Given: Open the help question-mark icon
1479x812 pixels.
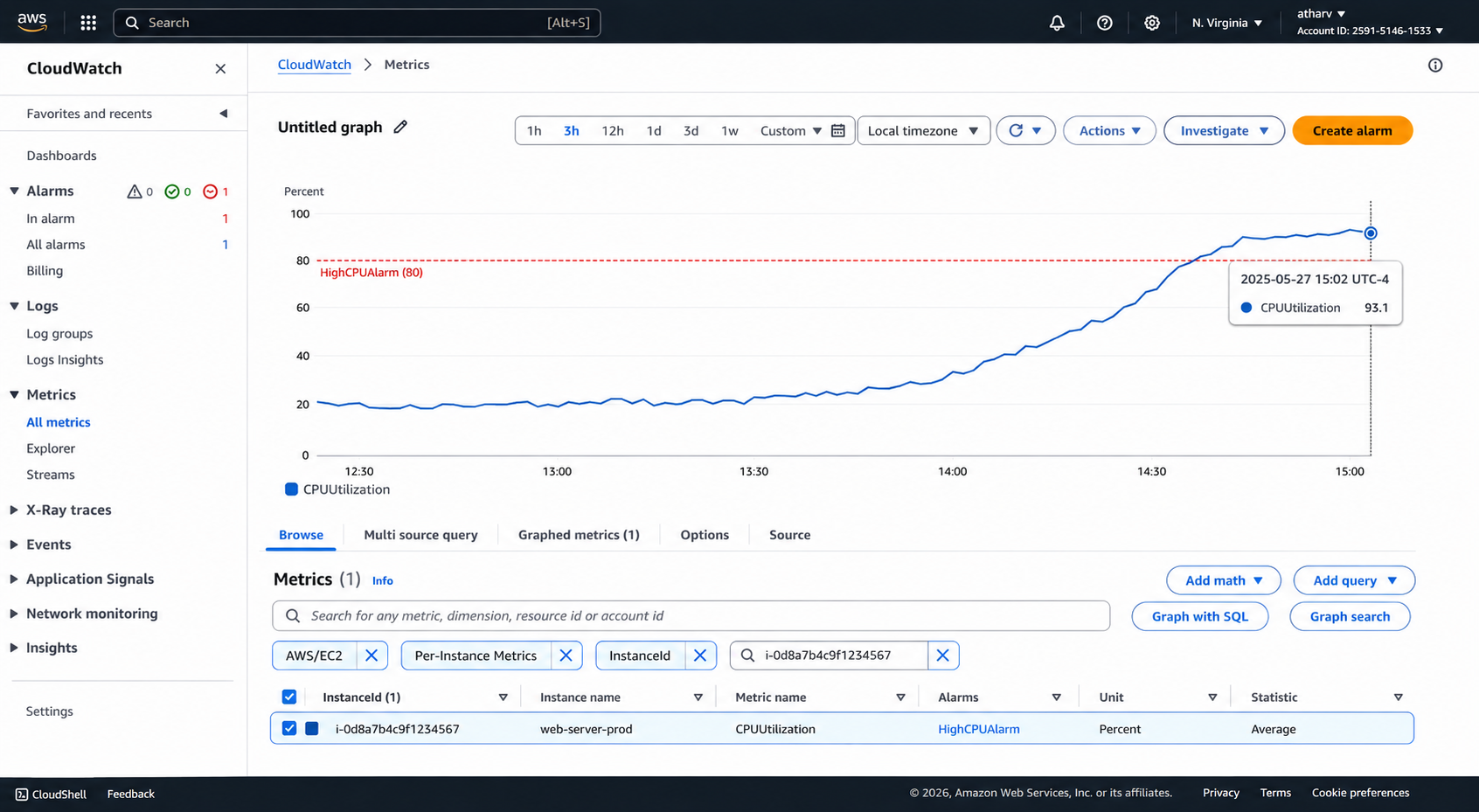Looking at the screenshot, I should pos(1105,23).
